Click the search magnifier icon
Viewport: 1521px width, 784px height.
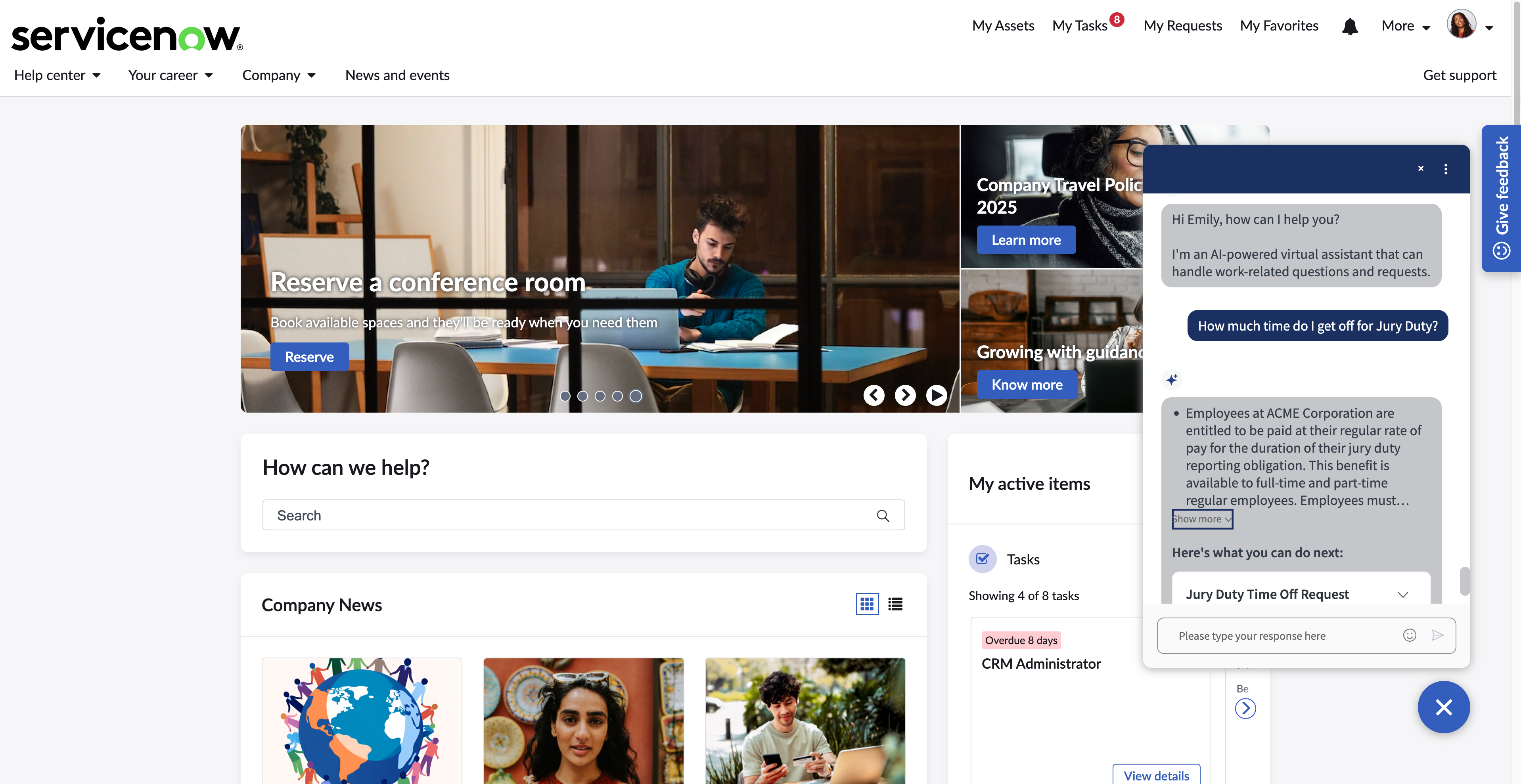883,515
